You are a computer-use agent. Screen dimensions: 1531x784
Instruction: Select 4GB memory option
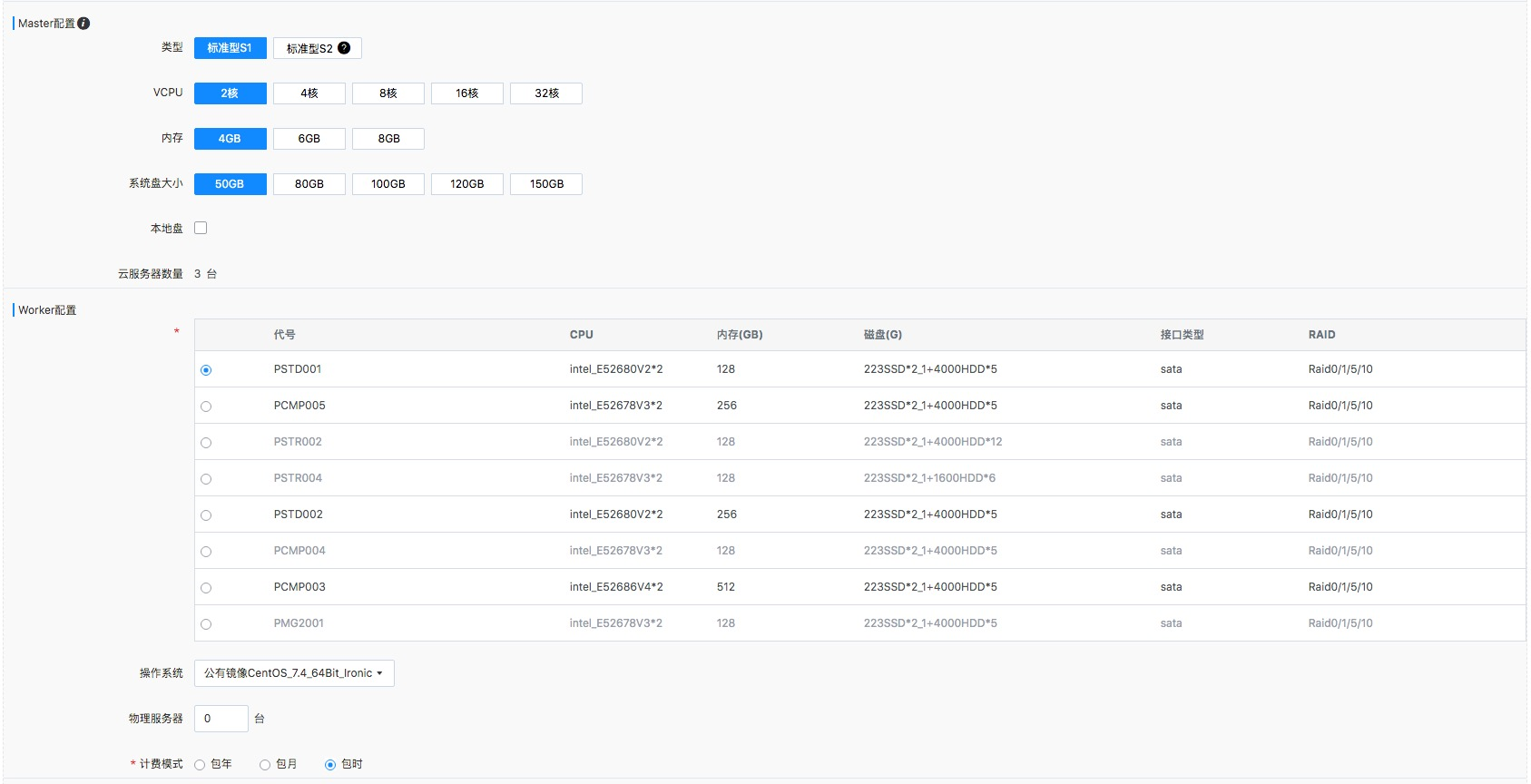coord(231,139)
